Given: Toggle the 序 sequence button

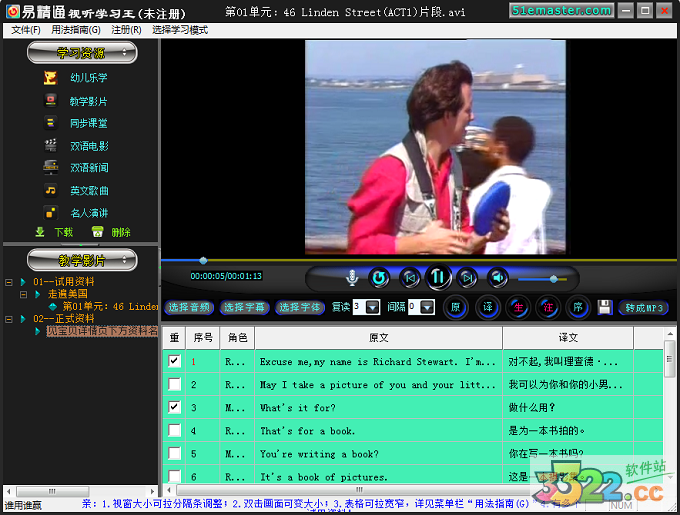Looking at the screenshot, I should pos(578,307).
